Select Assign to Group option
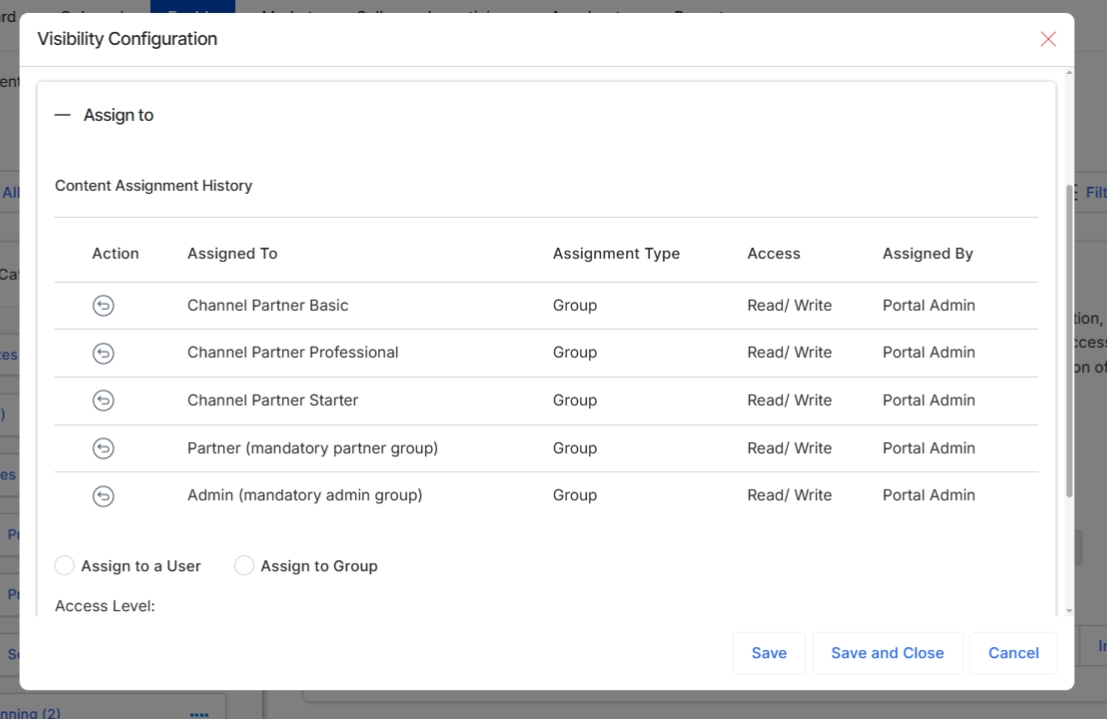This screenshot has width=1107, height=719. tap(244, 565)
